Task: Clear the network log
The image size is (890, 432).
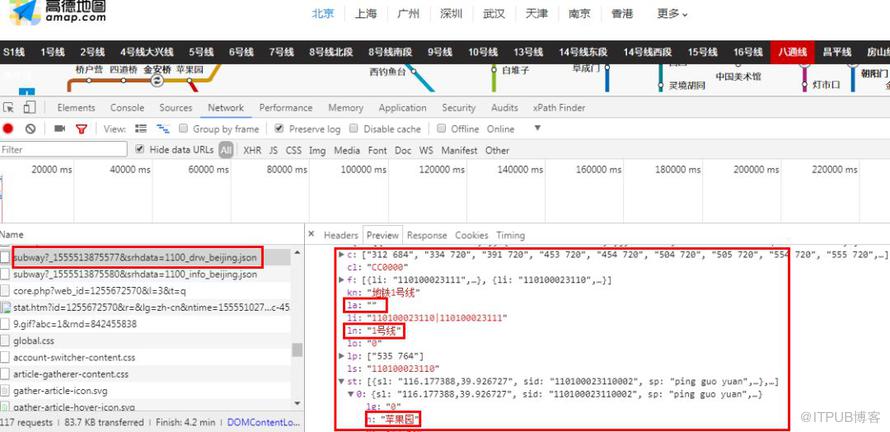Action: [31, 129]
